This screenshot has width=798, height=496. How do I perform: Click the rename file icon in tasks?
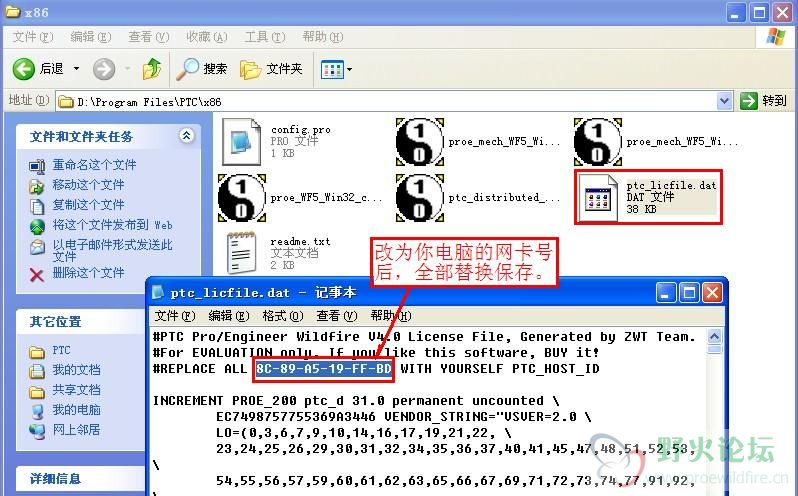[37, 166]
